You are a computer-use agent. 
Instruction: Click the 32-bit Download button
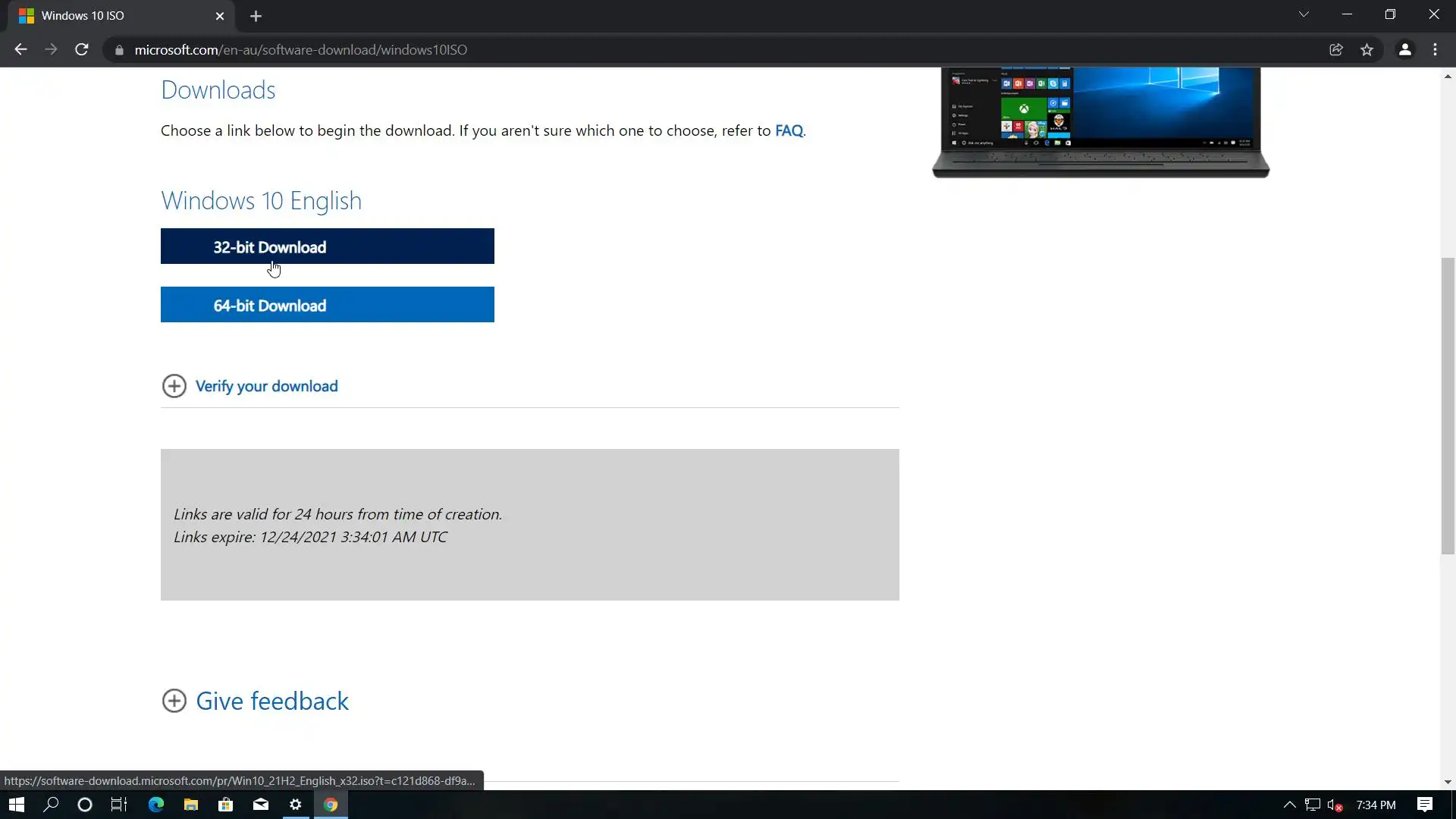click(x=327, y=246)
